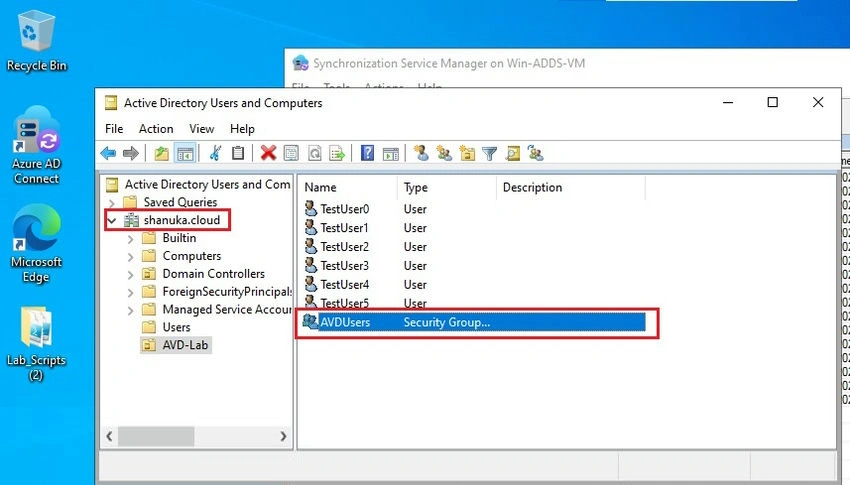Viewport: 850px width, 485px height.
Task: Select TestUser2 row name
Action: pyautogui.click(x=344, y=247)
